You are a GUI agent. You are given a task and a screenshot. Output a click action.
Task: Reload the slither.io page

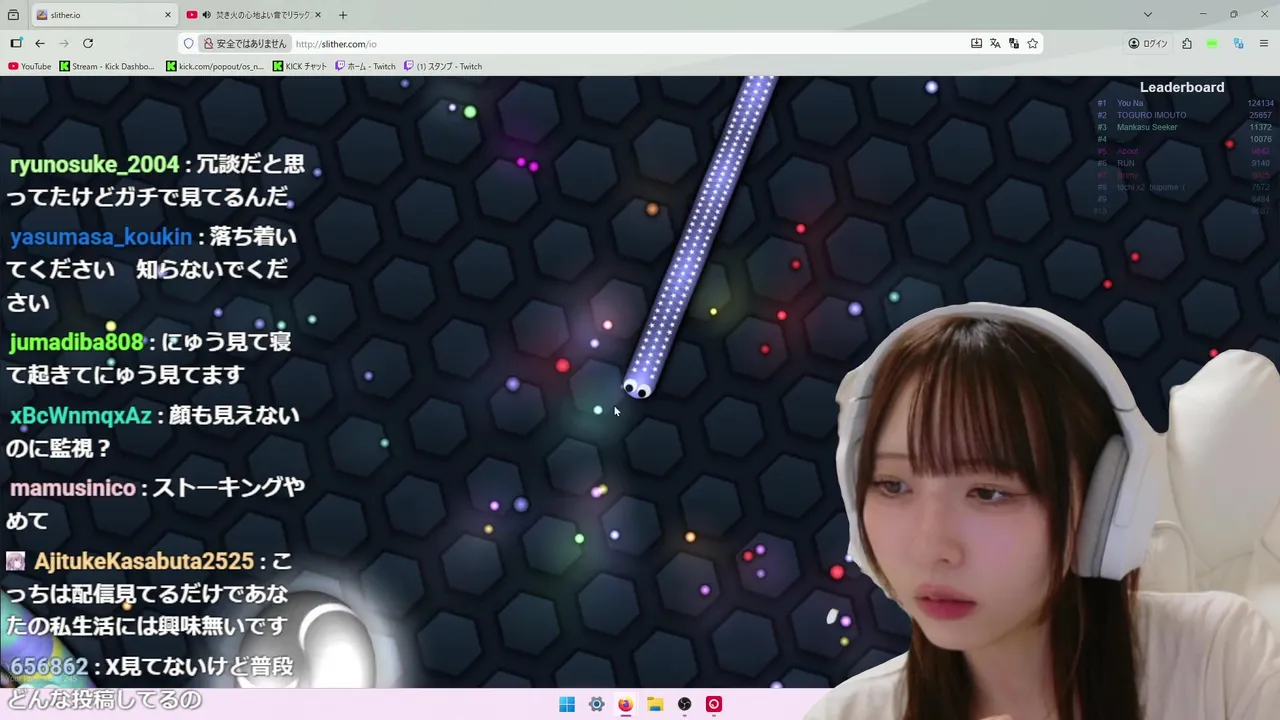(88, 43)
